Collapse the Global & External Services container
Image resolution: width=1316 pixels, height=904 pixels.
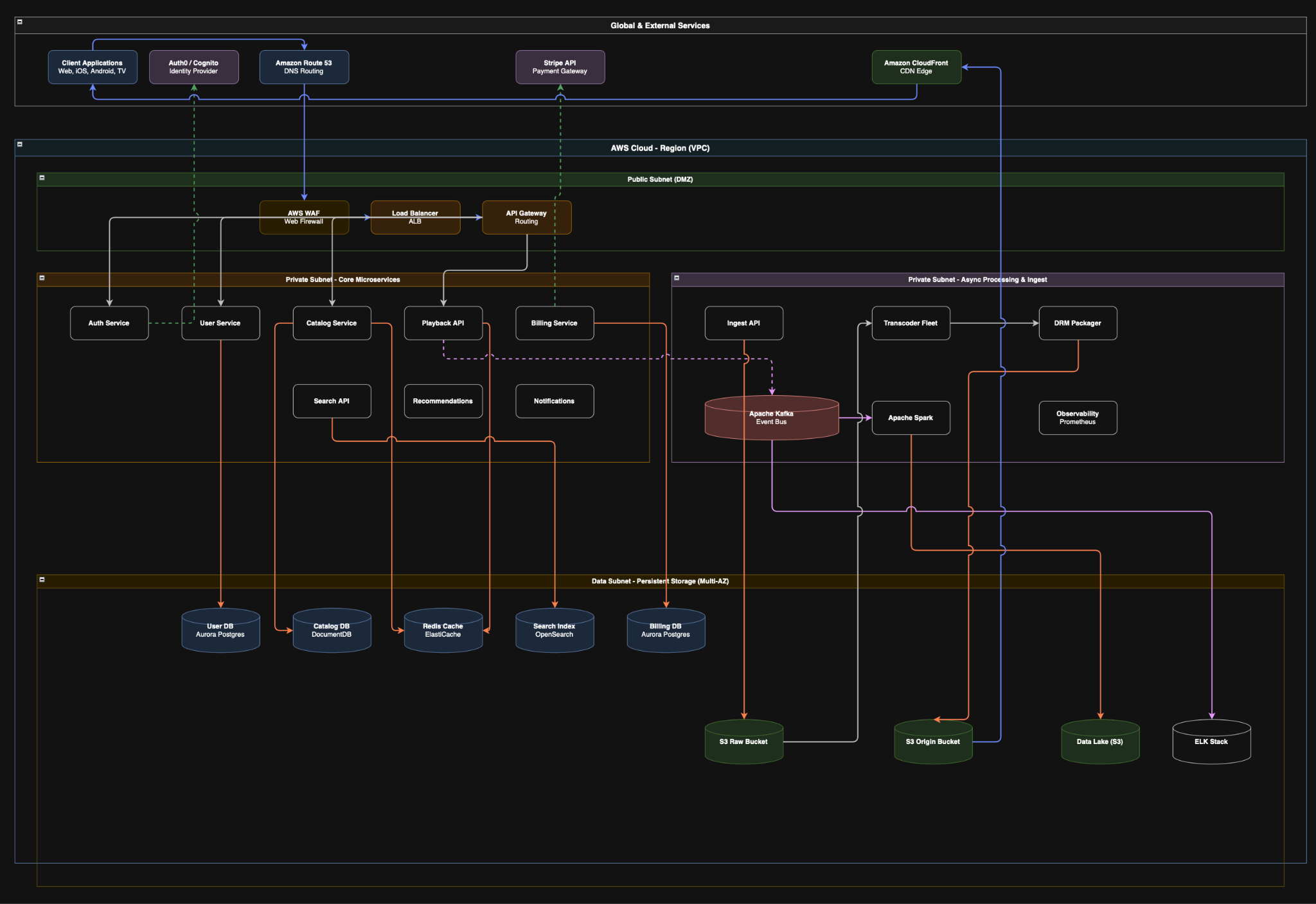coord(20,22)
